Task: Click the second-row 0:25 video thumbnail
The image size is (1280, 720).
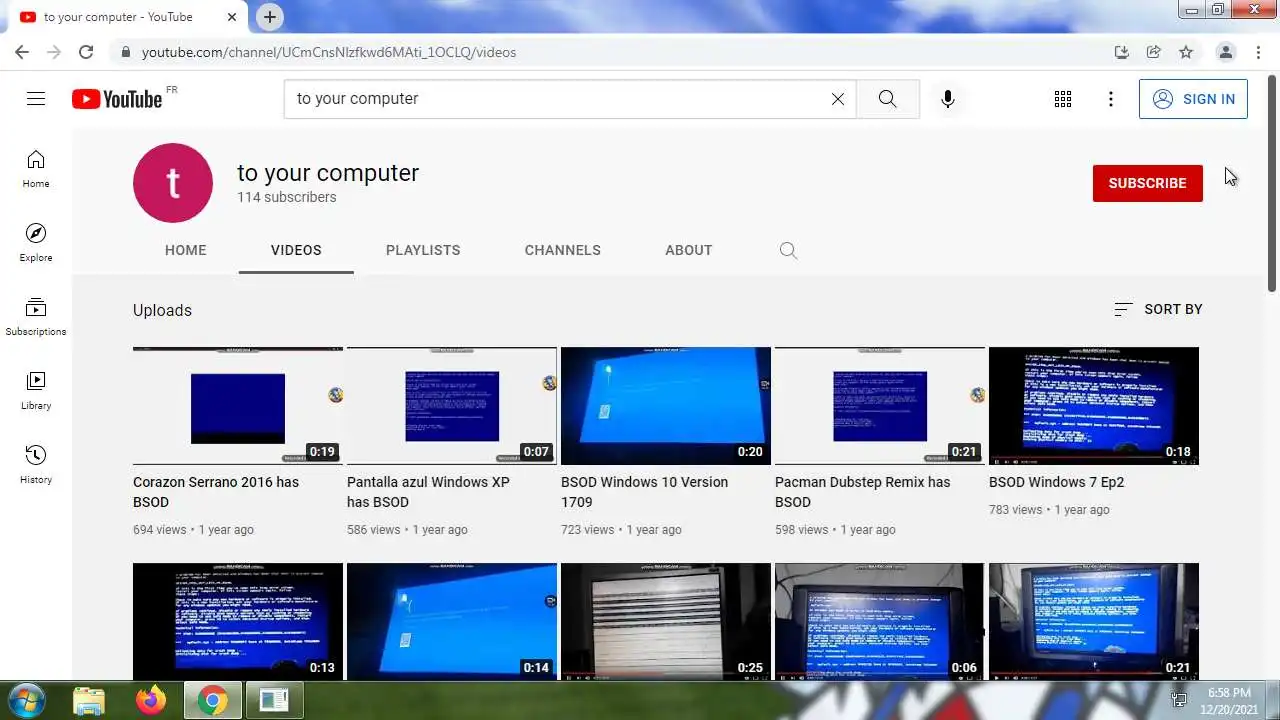Action: coord(666,621)
